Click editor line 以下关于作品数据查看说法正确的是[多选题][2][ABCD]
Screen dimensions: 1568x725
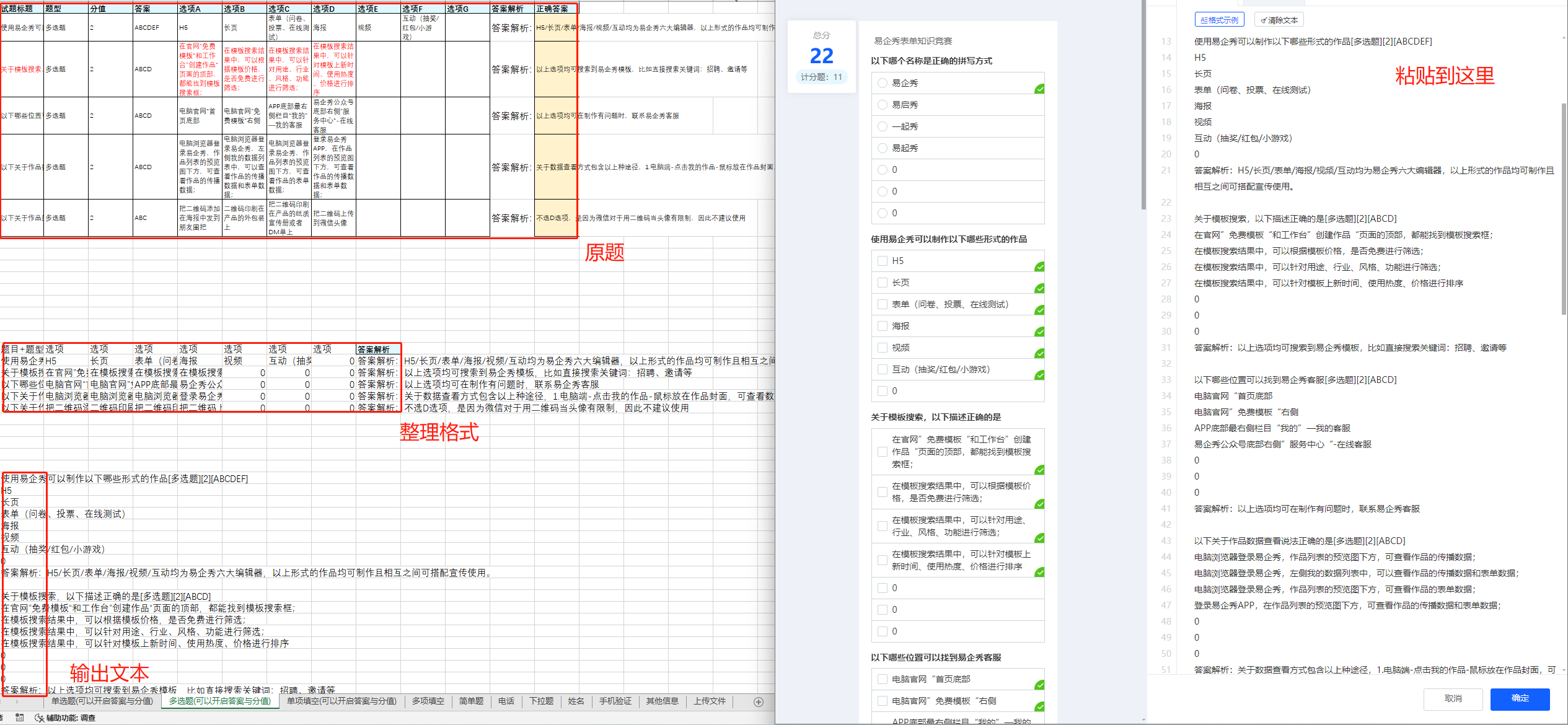point(1300,541)
